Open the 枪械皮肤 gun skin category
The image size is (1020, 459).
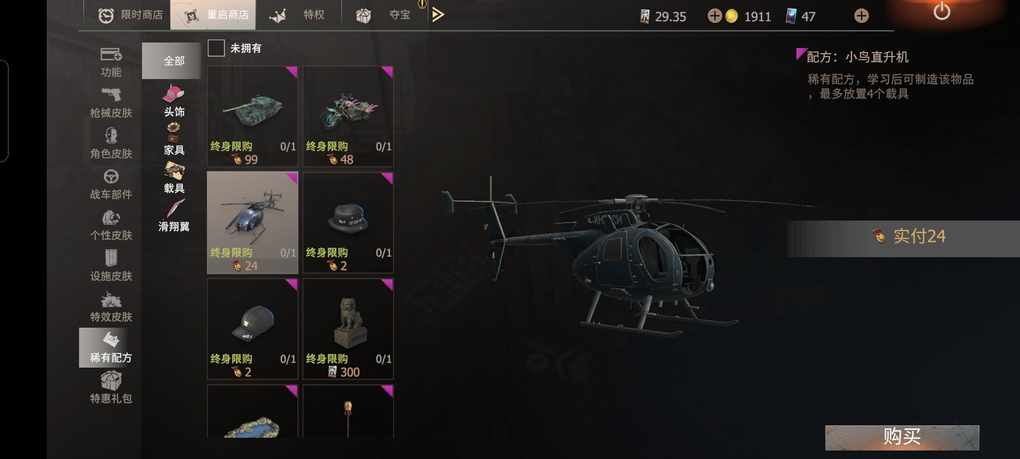pyautogui.click(x=111, y=103)
